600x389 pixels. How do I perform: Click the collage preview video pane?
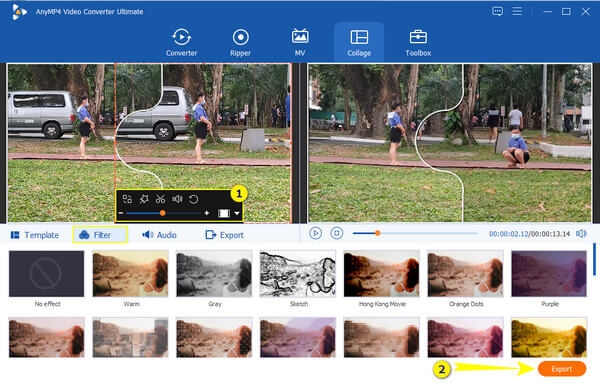tap(450, 143)
